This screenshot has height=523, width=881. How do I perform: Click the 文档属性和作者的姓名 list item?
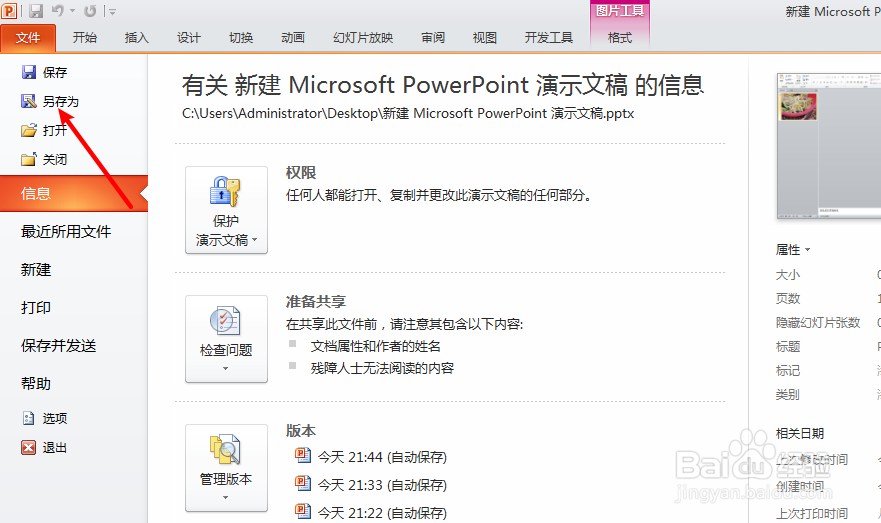click(376, 346)
